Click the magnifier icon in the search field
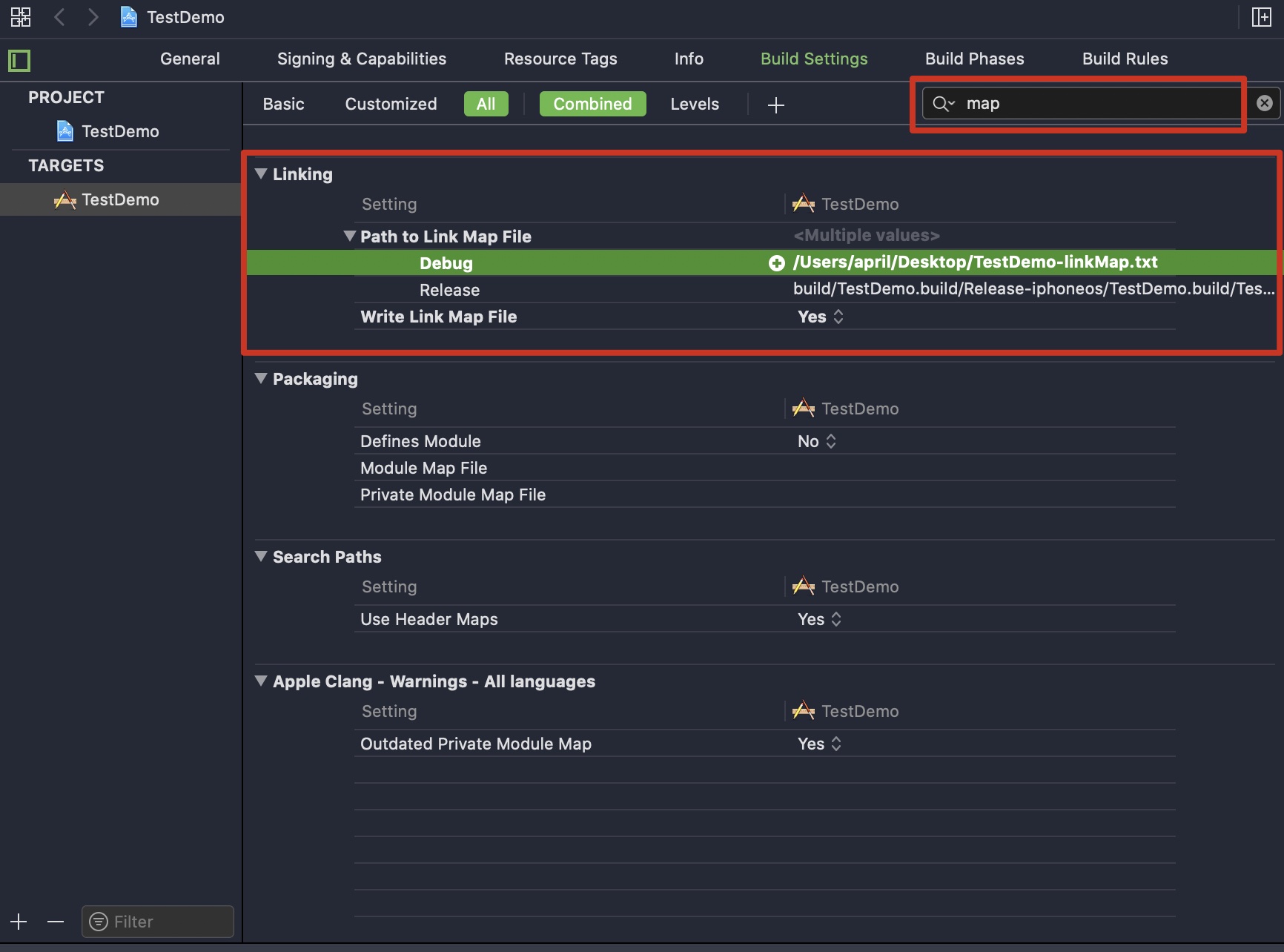The image size is (1284, 952). click(943, 104)
